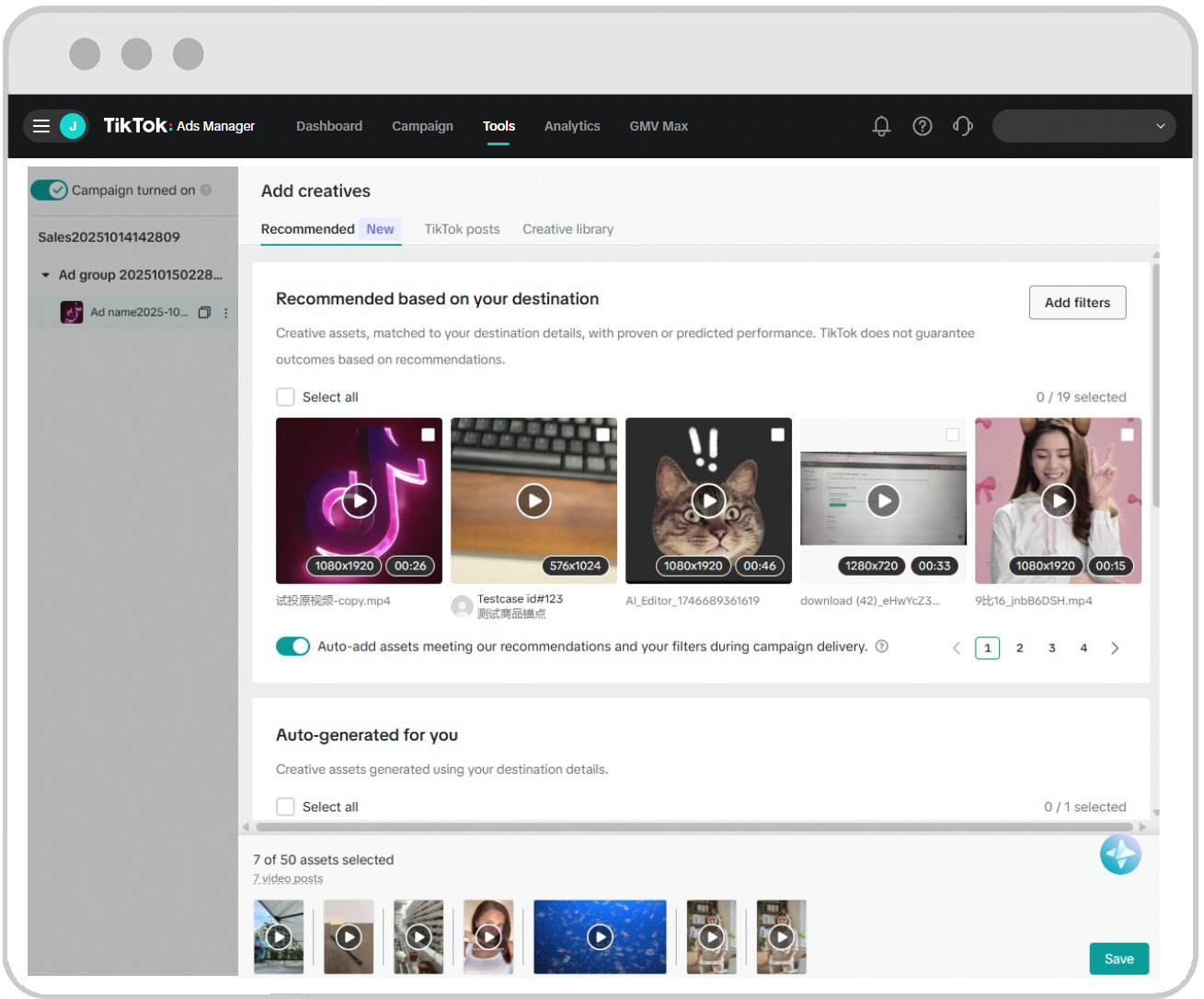Play the download (42) screen recording video
This screenshot has height=999, width=1204.
(x=884, y=501)
